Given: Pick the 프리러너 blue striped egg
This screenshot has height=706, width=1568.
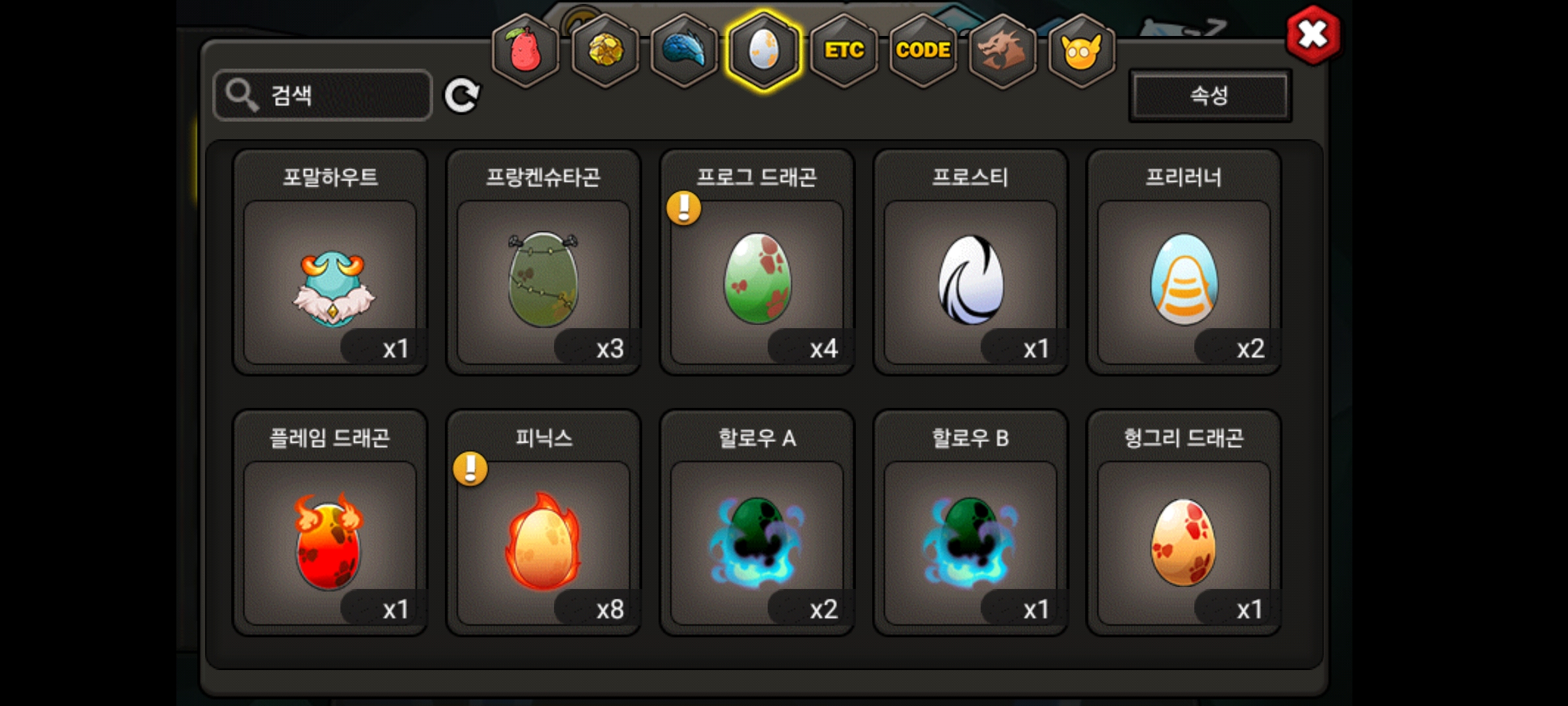Looking at the screenshot, I should coord(1184,262).
